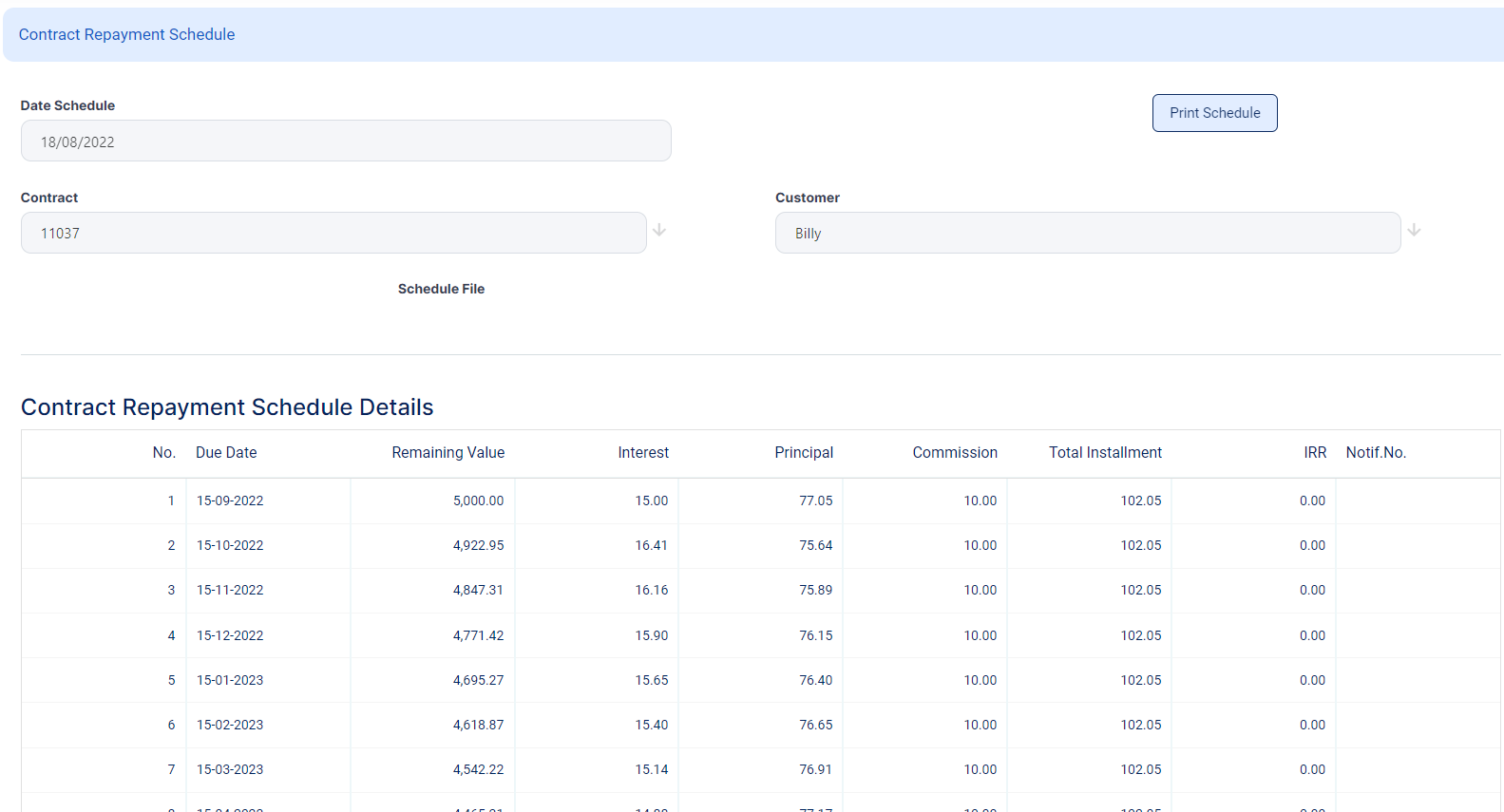Click the Remaining Value column header
The width and height of the screenshot is (1504, 812).
click(447, 453)
